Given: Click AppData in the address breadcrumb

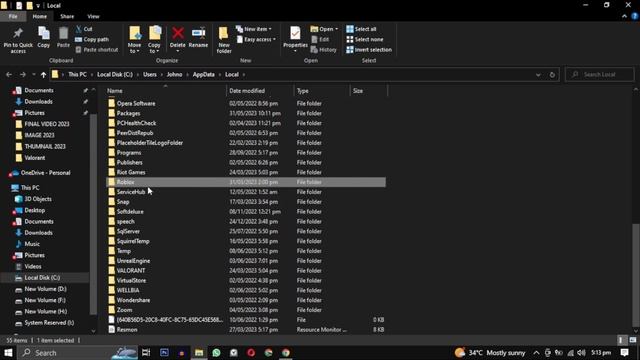Looking at the screenshot, I should click(204, 75).
